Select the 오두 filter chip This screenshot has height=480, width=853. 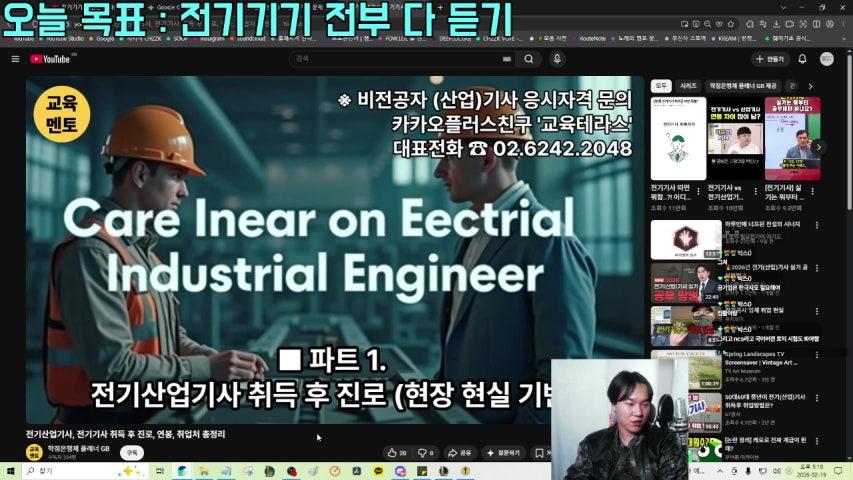point(661,86)
